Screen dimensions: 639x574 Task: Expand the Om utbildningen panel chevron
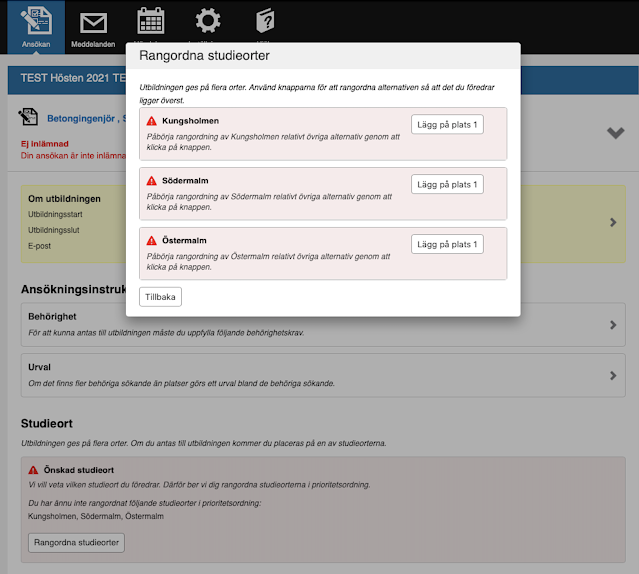tap(613, 223)
